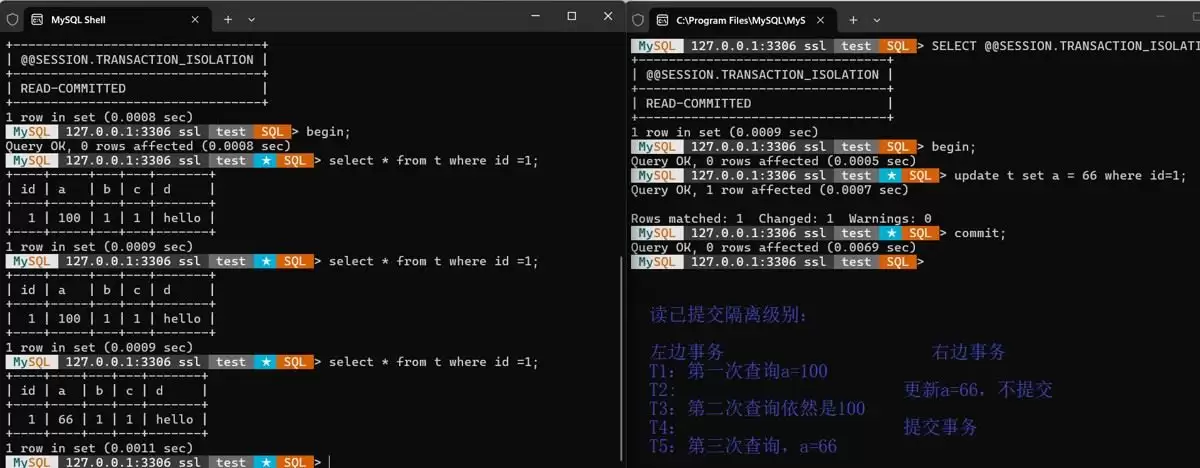Click terminal icon on C:\Program Files\MySQL tab
The image size is (1200, 468).
coord(662,19)
